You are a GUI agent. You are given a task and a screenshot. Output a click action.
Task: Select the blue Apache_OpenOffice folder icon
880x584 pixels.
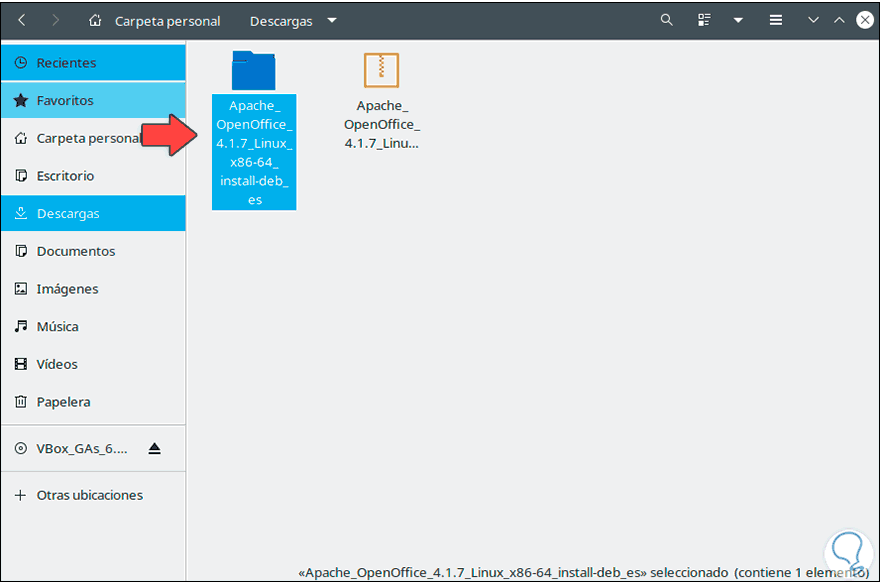254,70
